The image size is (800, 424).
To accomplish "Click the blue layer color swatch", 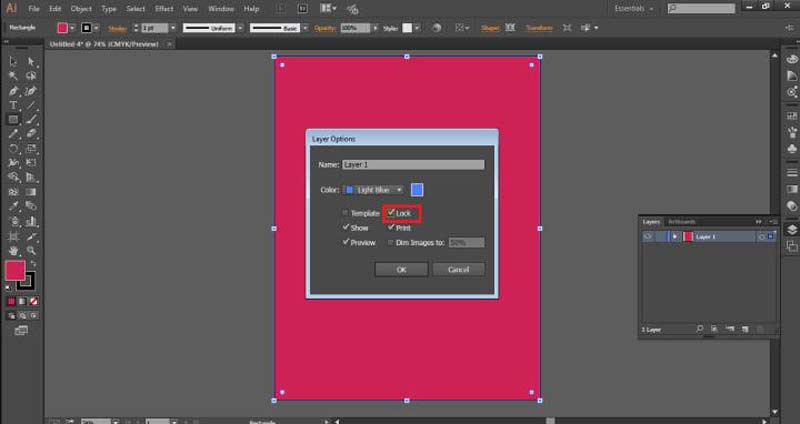I will click(x=417, y=190).
